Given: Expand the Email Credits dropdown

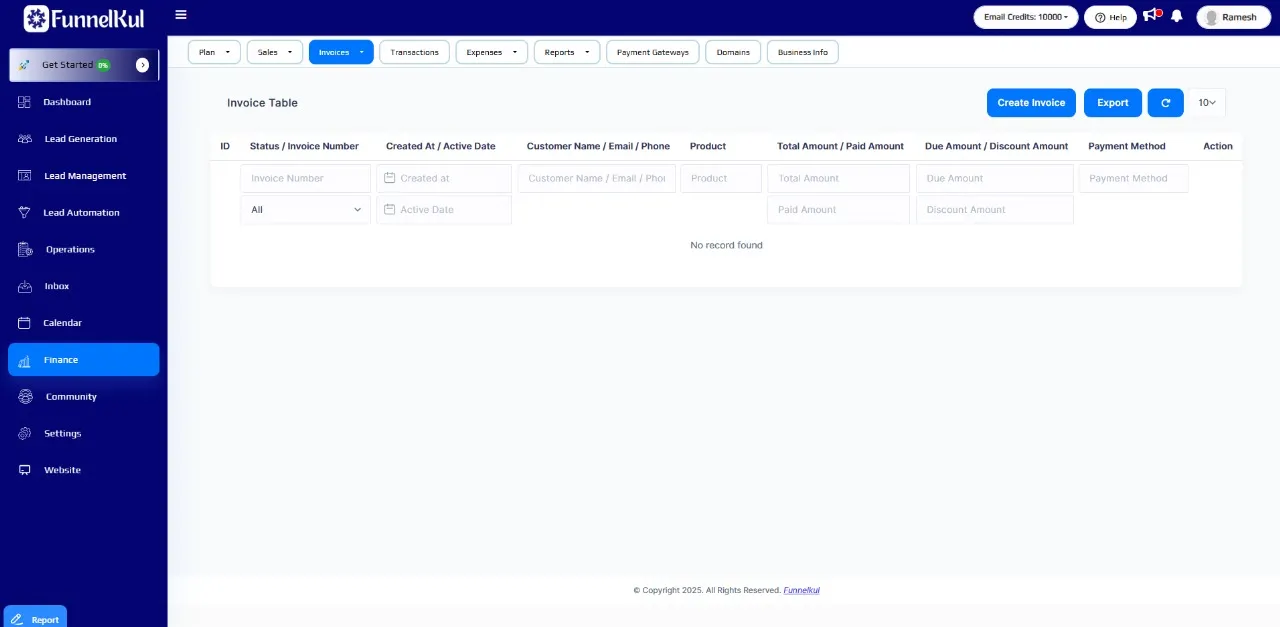Looking at the screenshot, I should tap(1025, 17).
